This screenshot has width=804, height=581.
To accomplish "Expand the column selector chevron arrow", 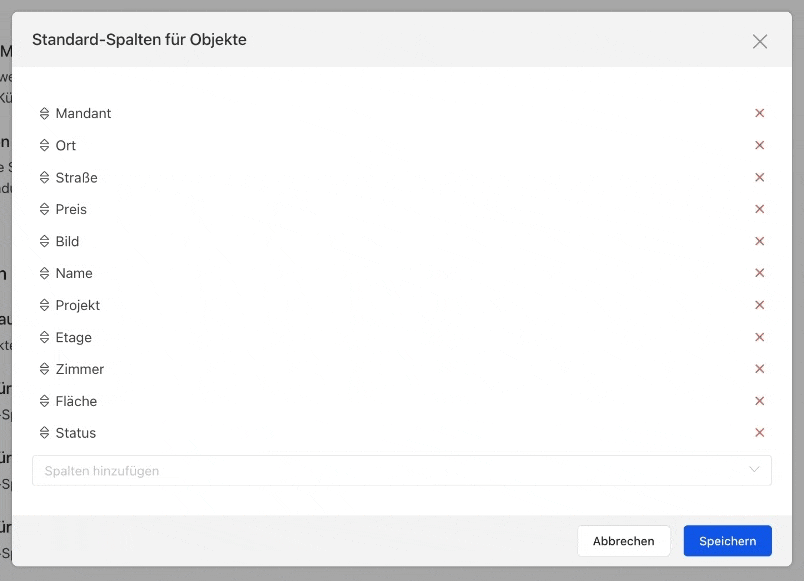I will (x=754, y=470).
